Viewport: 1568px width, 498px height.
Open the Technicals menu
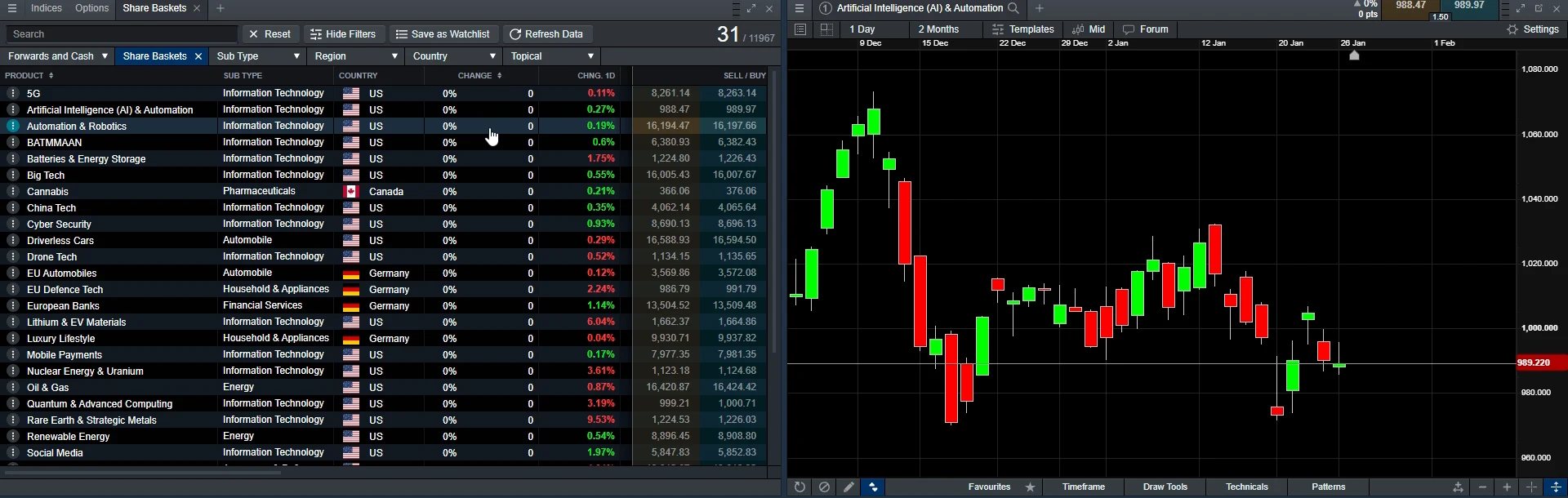[x=1247, y=487]
